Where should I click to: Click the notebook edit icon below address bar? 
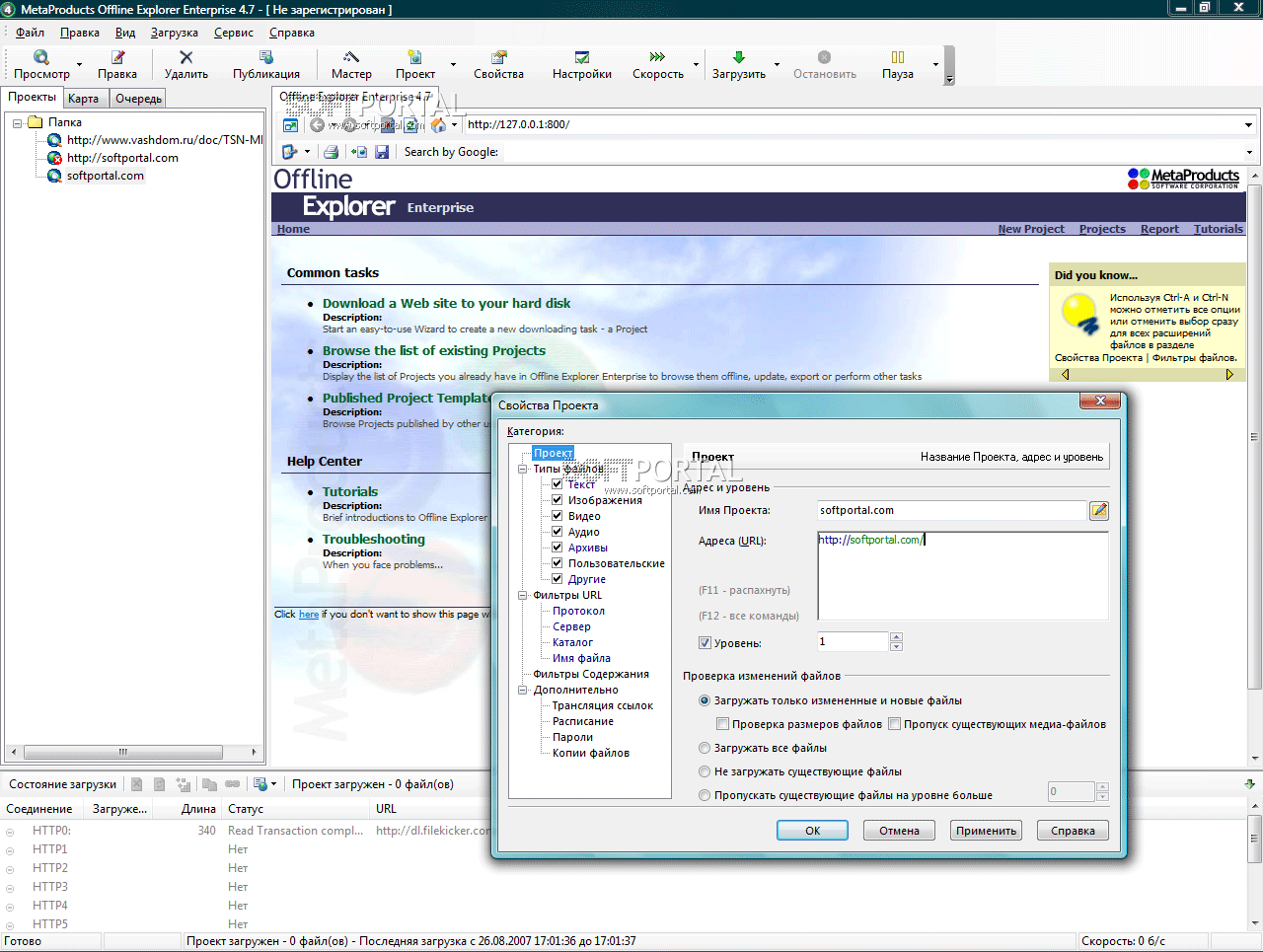coord(289,152)
